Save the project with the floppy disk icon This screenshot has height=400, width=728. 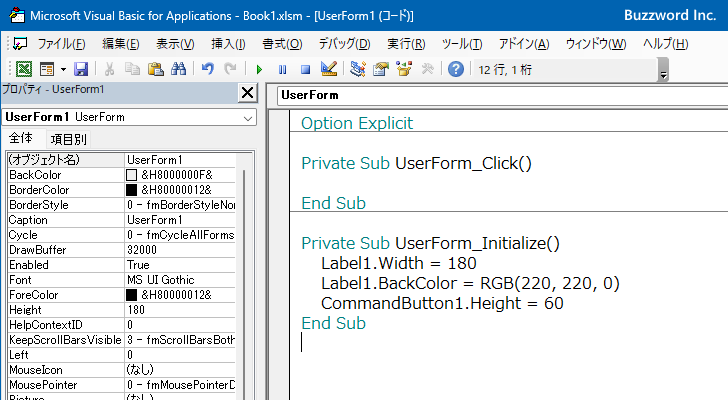click(81, 69)
